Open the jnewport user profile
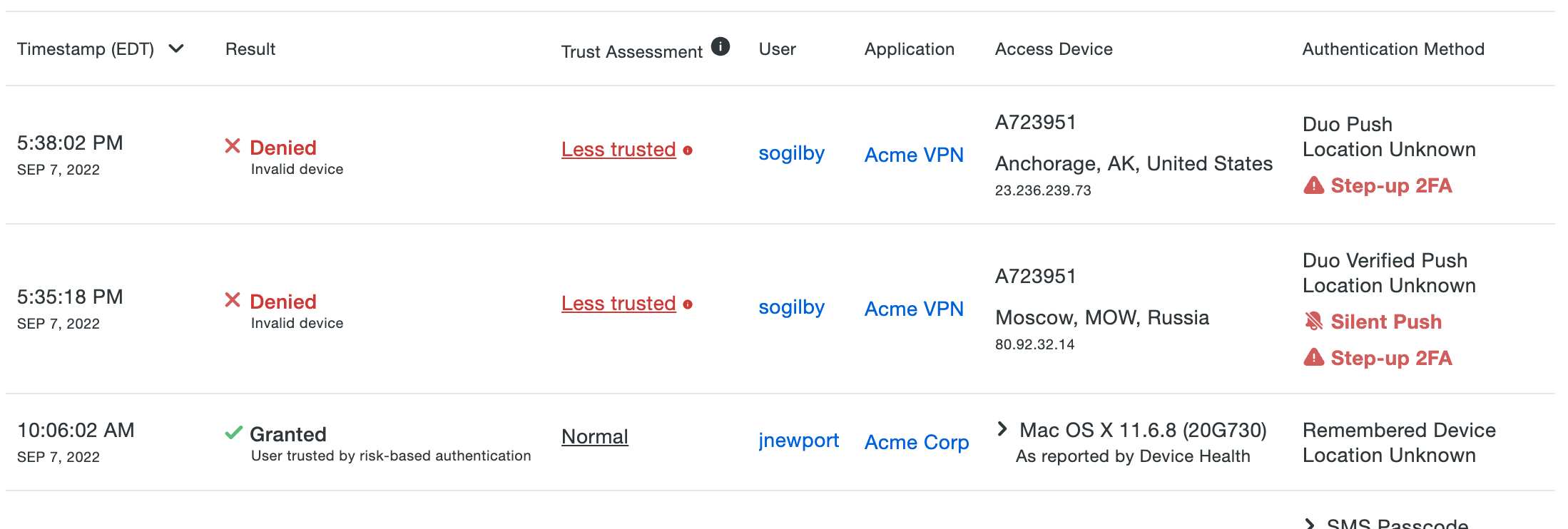 click(798, 441)
